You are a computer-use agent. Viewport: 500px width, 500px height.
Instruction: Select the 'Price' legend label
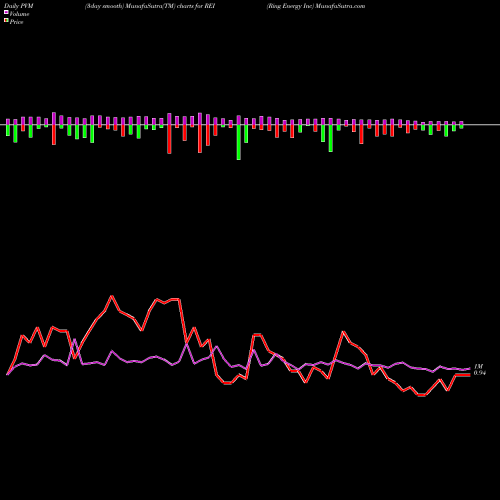click(x=16, y=22)
